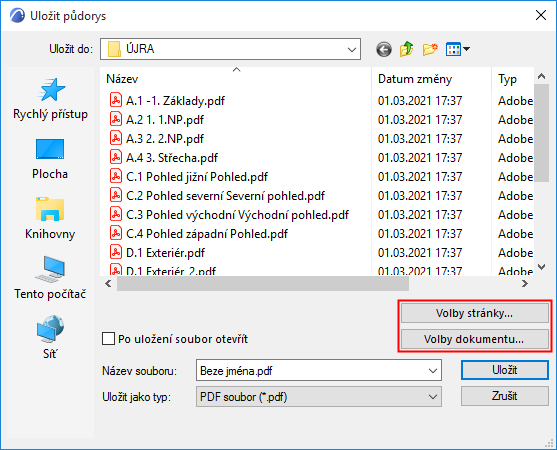Open Rychlý přístup in sidebar
The width and height of the screenshot is (557, 450).
click(50, 99)
